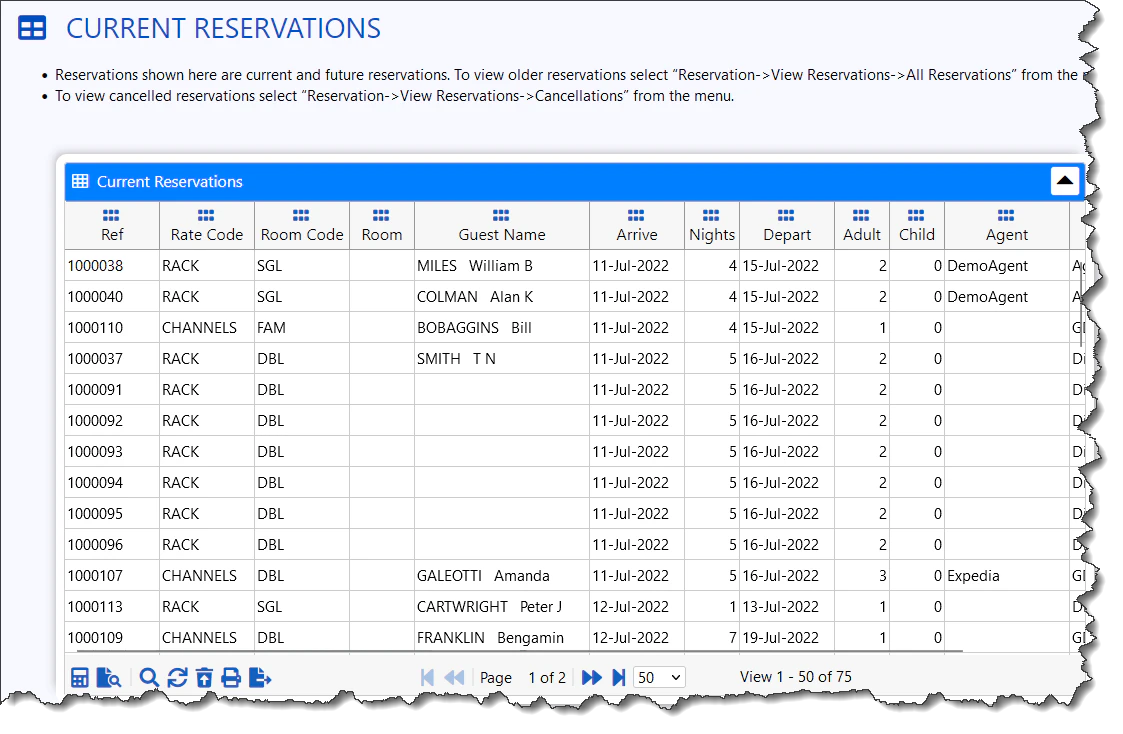The image size is (1123, 734).
Task: Jump to the last page of reservations
Action: tap(618, 677)
